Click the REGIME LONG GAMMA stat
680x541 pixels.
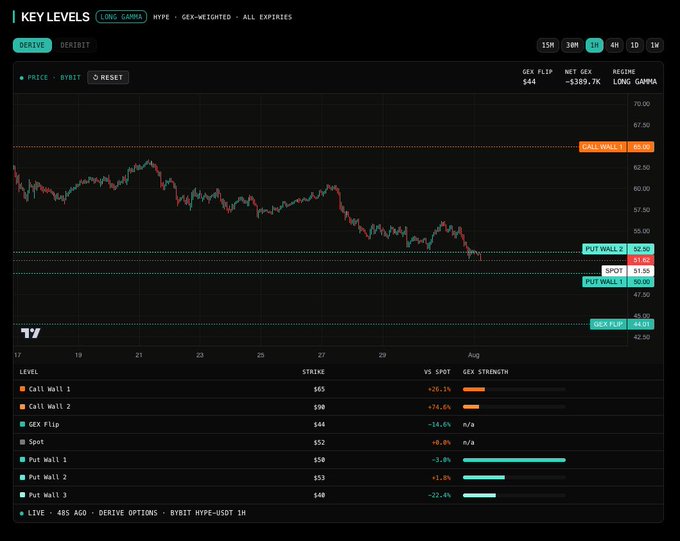[x=634, y=77]
